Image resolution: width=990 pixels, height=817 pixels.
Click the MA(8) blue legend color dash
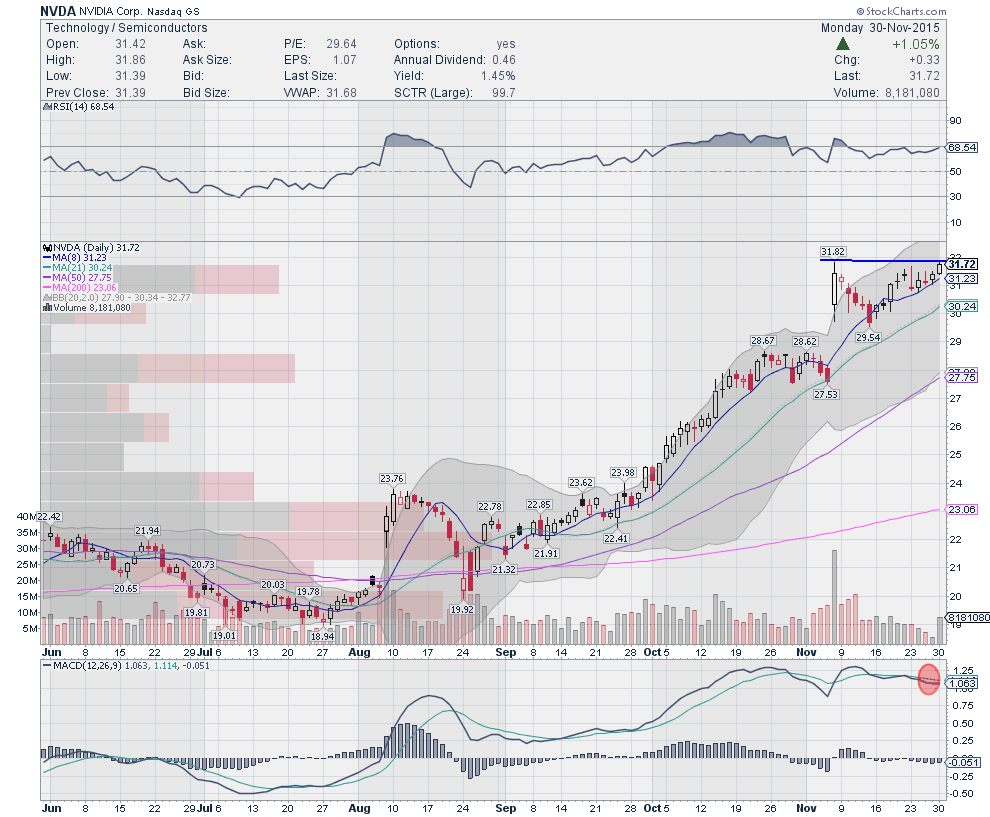pos(47,258)
